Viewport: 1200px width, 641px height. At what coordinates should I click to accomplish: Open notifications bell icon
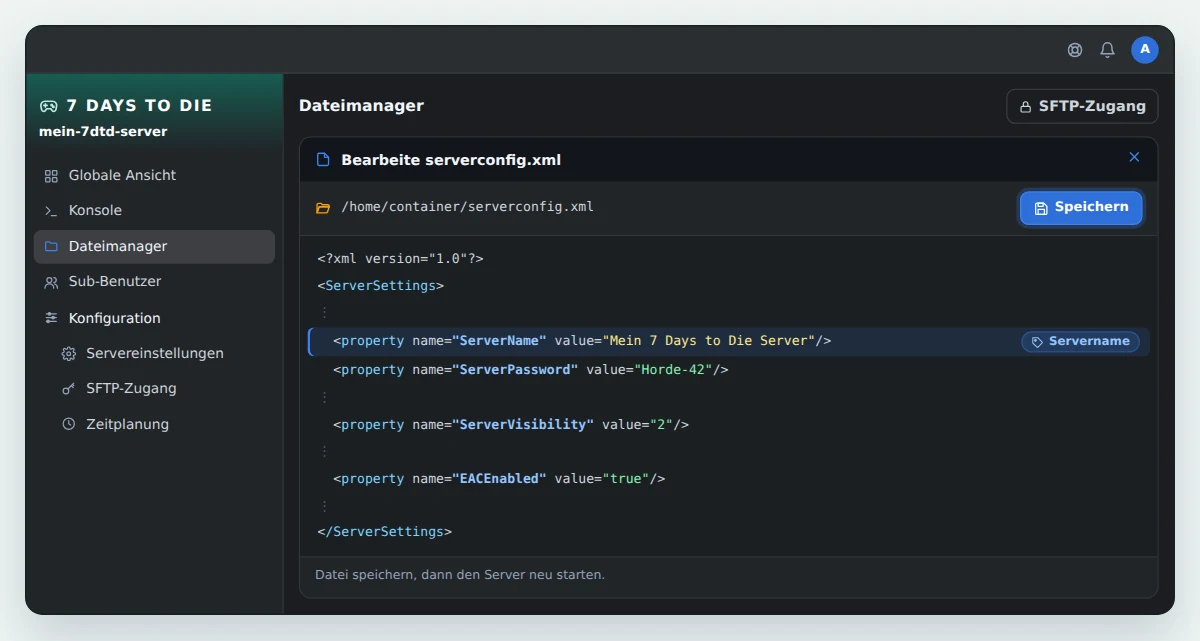1107,50
